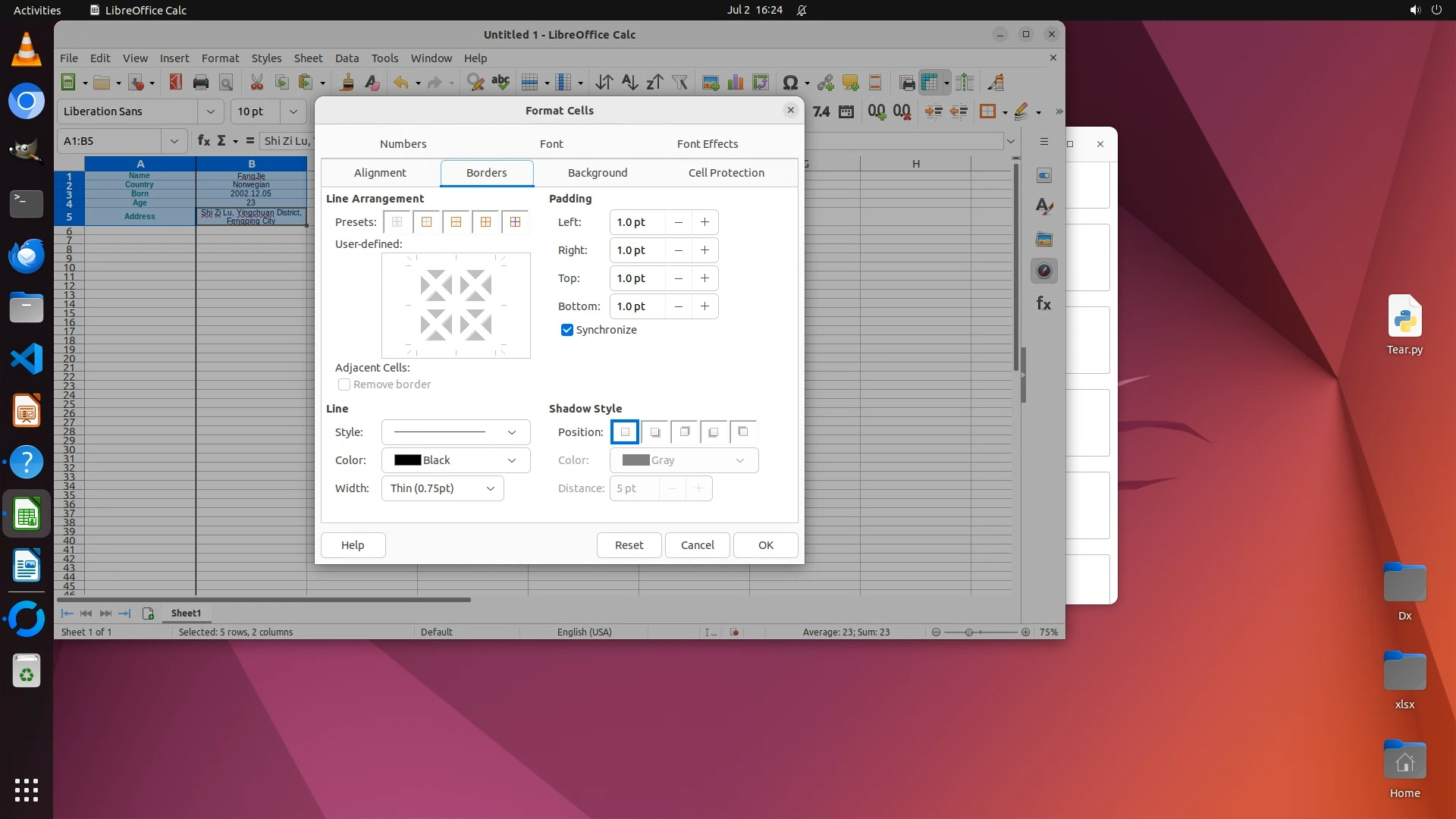Viewport: 1456px width, 819px height.
Task: Select the box border preset
Action: pyautogui.click(x=426, y=222)
